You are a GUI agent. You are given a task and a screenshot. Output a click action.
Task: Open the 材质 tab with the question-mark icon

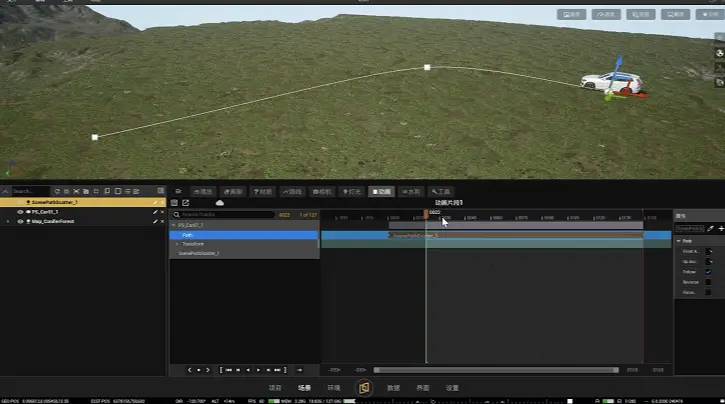pos(262,191)
